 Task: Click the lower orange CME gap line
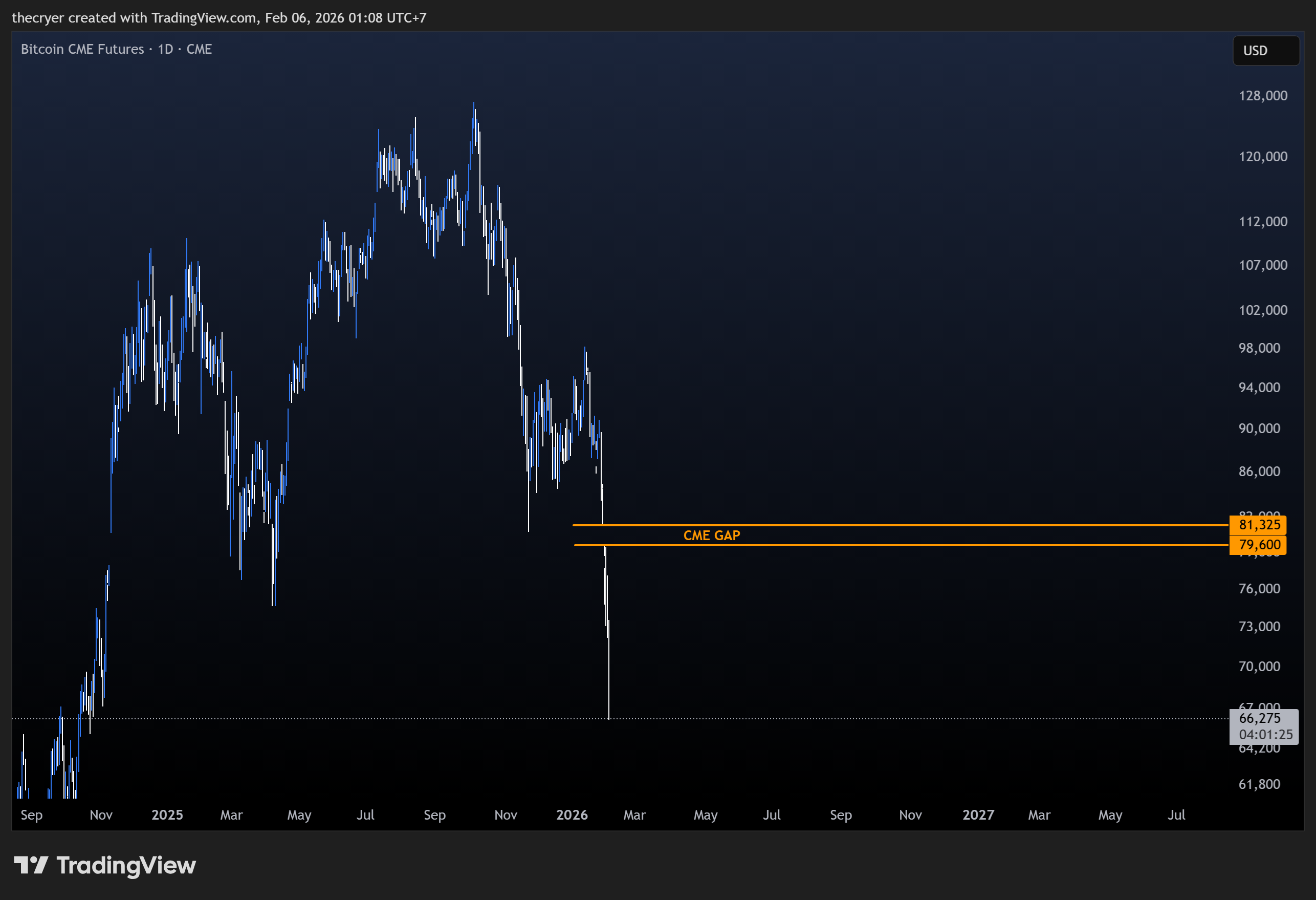[x=901, y=545]
